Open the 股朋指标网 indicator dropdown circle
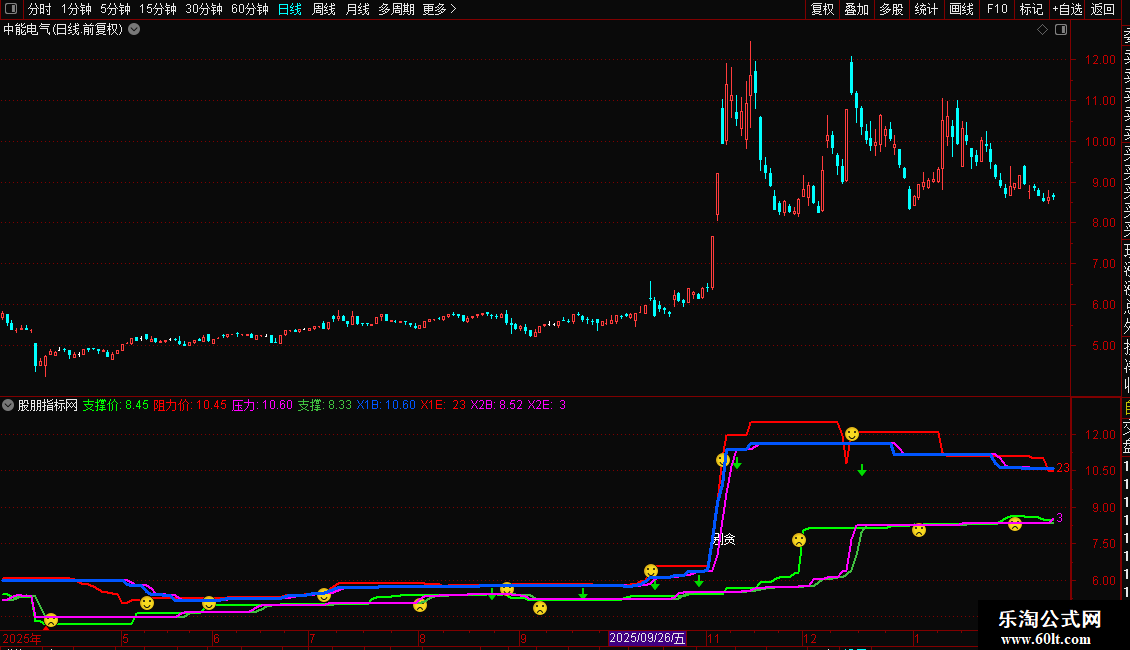 [8, 405]
